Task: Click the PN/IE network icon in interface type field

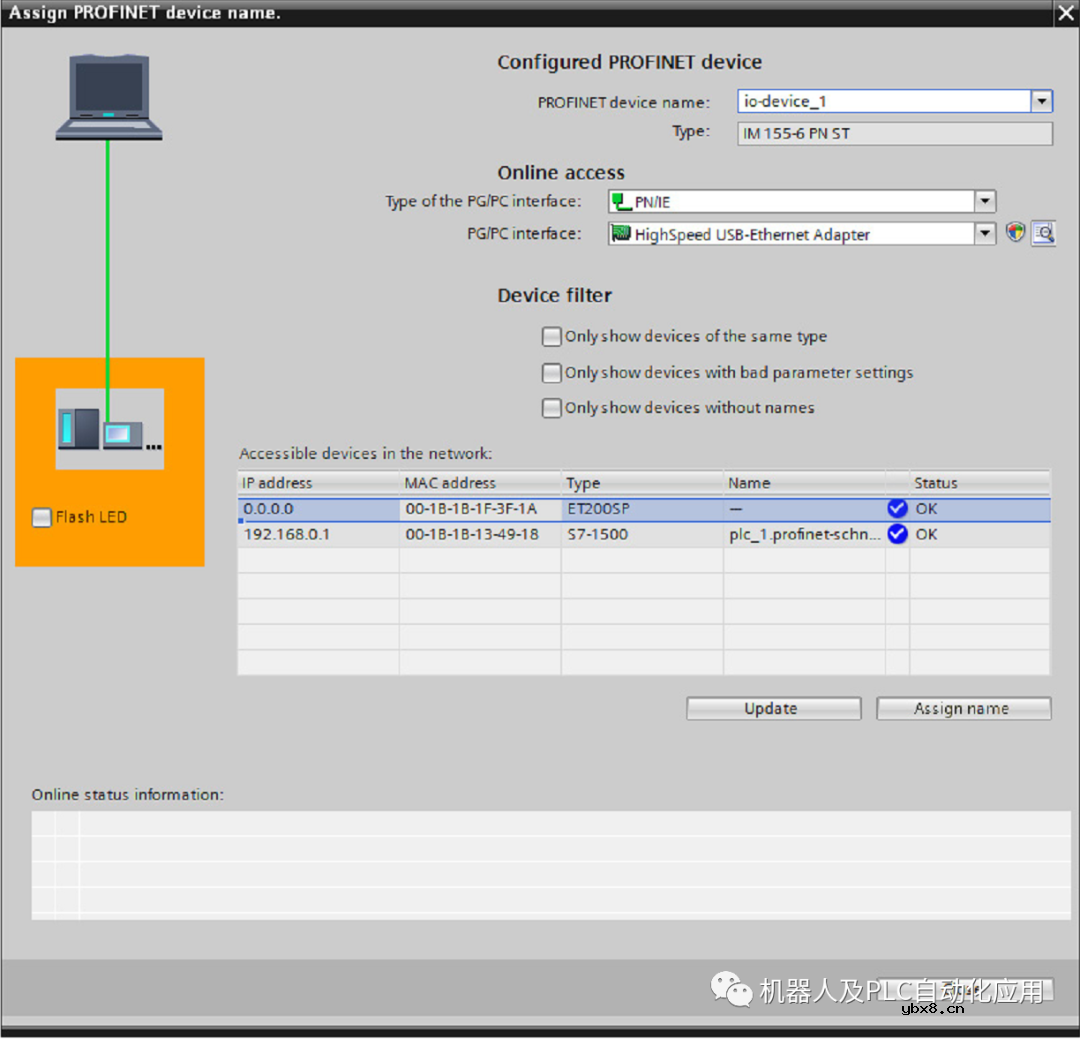Action: [622, 202]
